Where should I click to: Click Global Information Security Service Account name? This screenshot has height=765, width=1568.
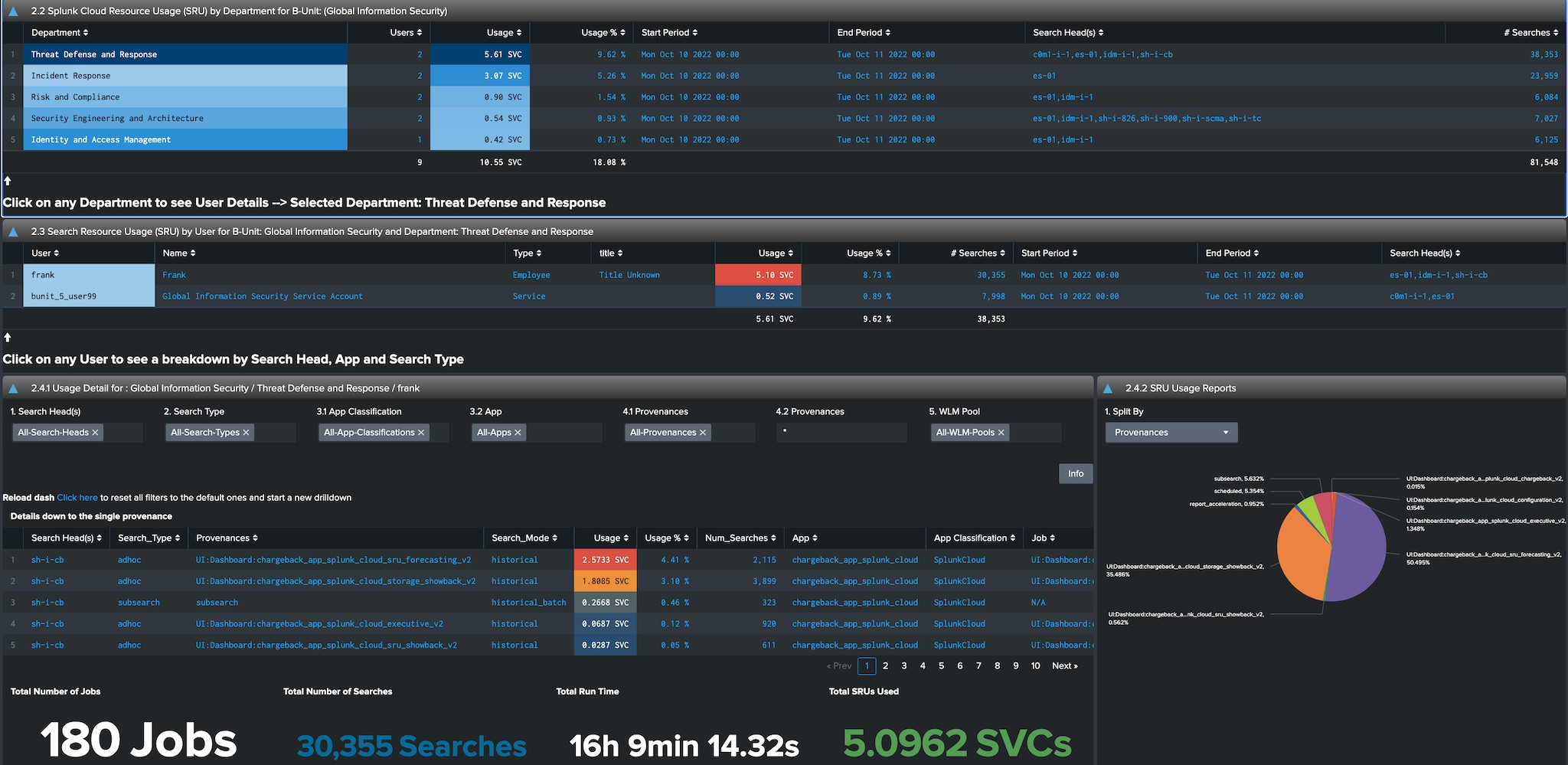click(x=263, y=296)
